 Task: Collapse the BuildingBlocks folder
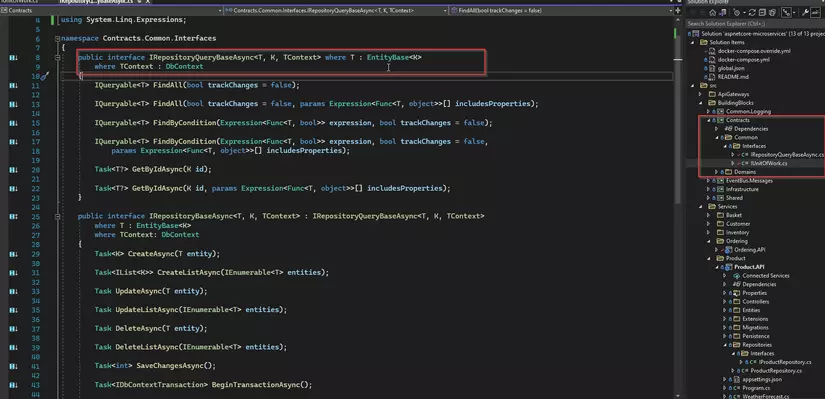click(700, 103)
